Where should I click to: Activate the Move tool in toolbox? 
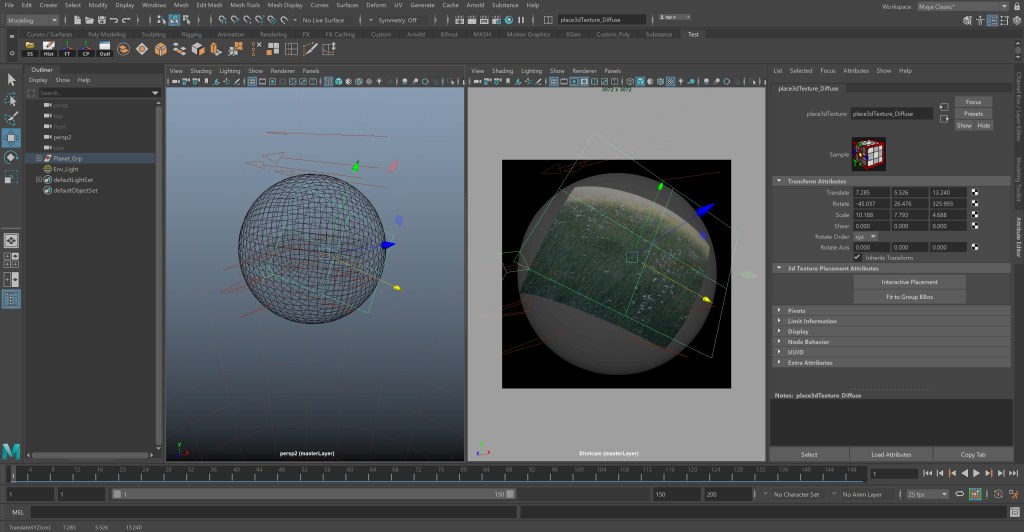point(11,137)
